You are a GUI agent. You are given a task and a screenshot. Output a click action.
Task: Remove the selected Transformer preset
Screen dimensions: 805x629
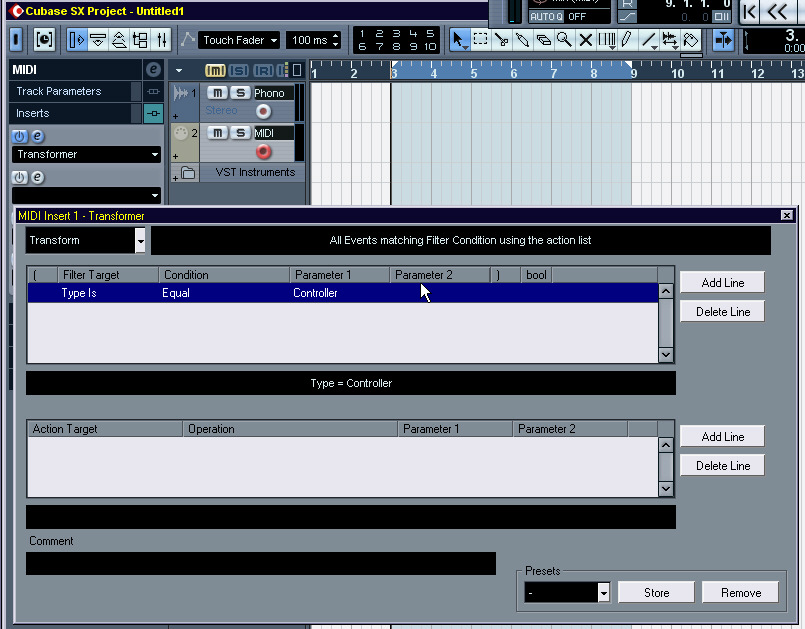pos(740,593)
